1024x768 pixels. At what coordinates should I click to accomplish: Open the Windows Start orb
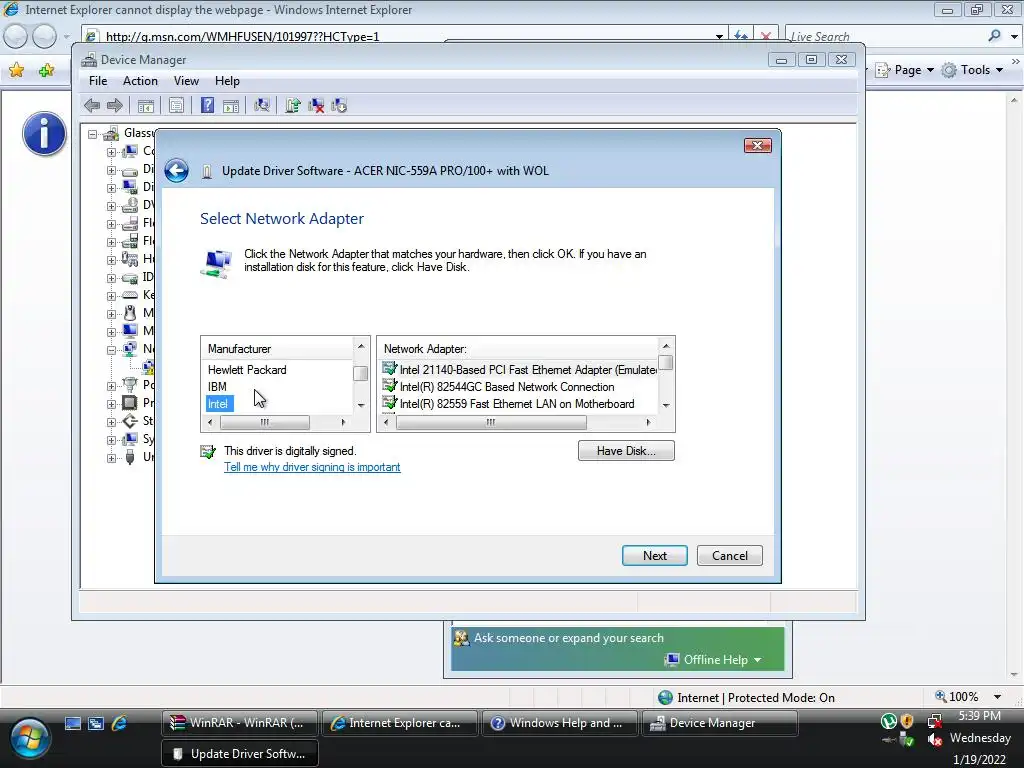pos(29,739)
